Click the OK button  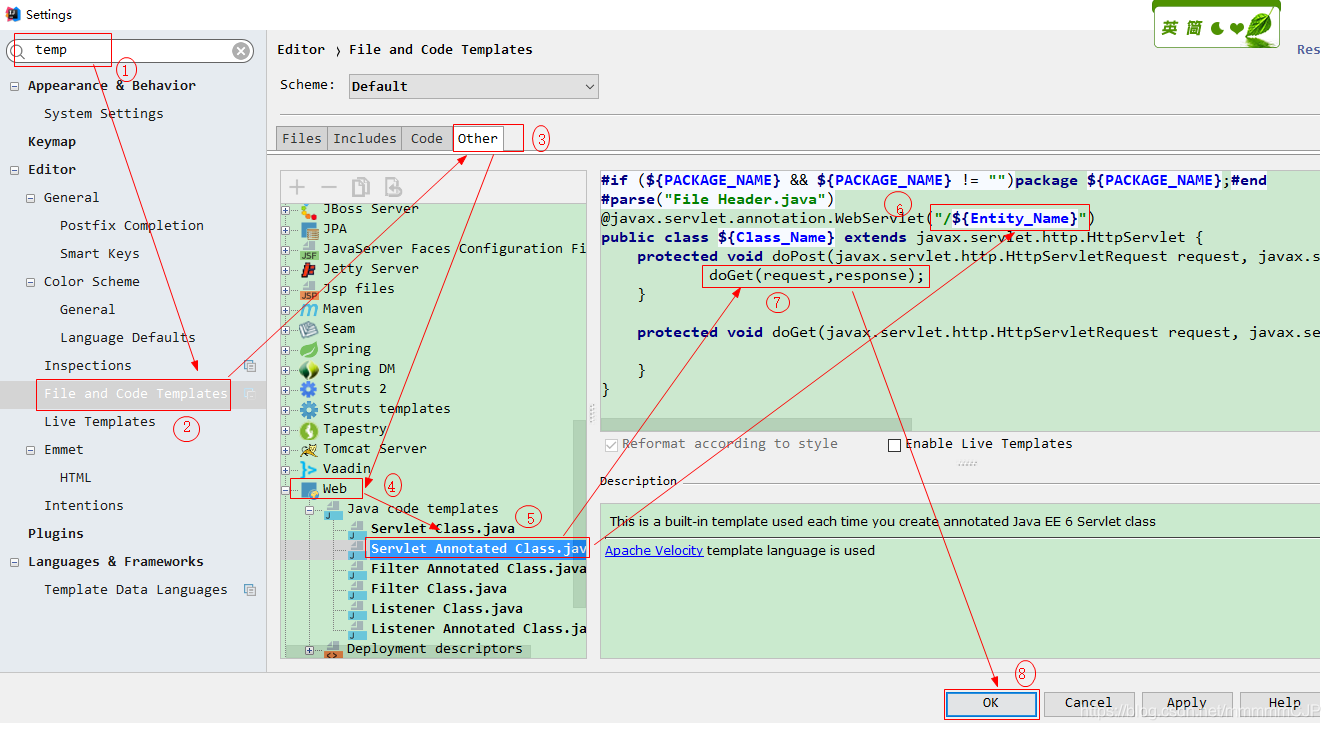(x=991, y=703)
